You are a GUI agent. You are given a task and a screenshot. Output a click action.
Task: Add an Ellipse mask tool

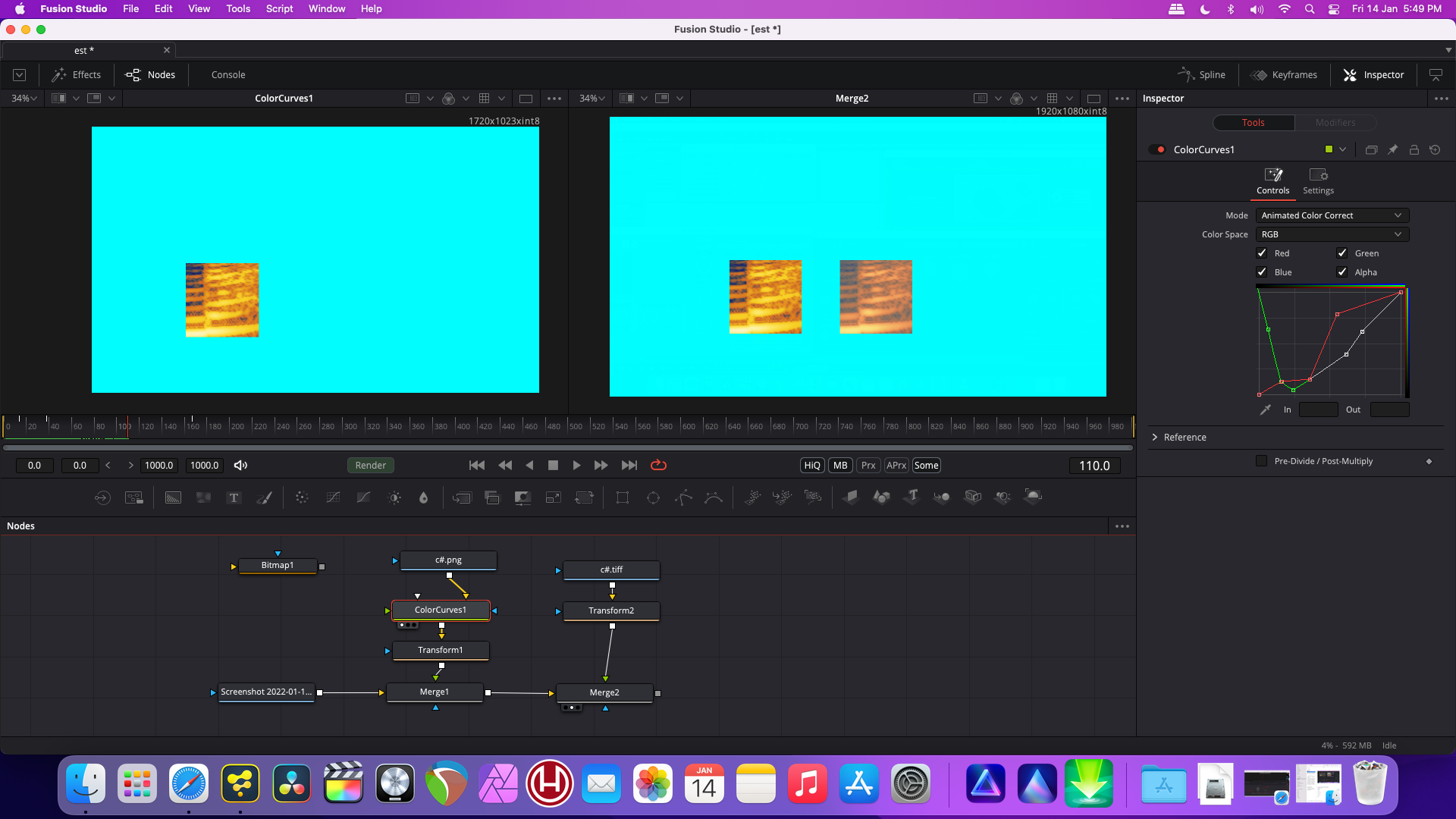click(x=653, y=497)
